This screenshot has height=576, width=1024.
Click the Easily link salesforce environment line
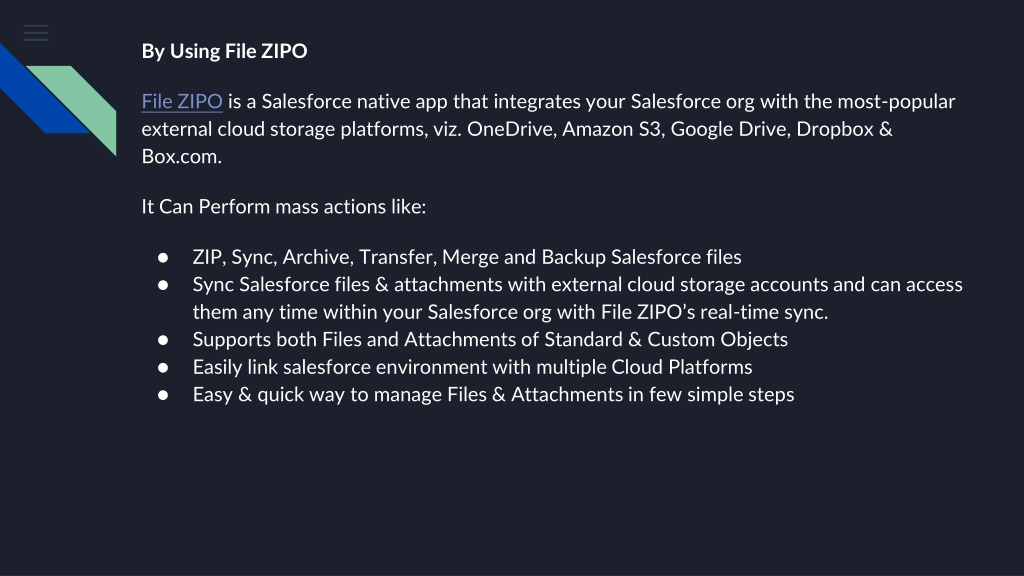(472, 367)
